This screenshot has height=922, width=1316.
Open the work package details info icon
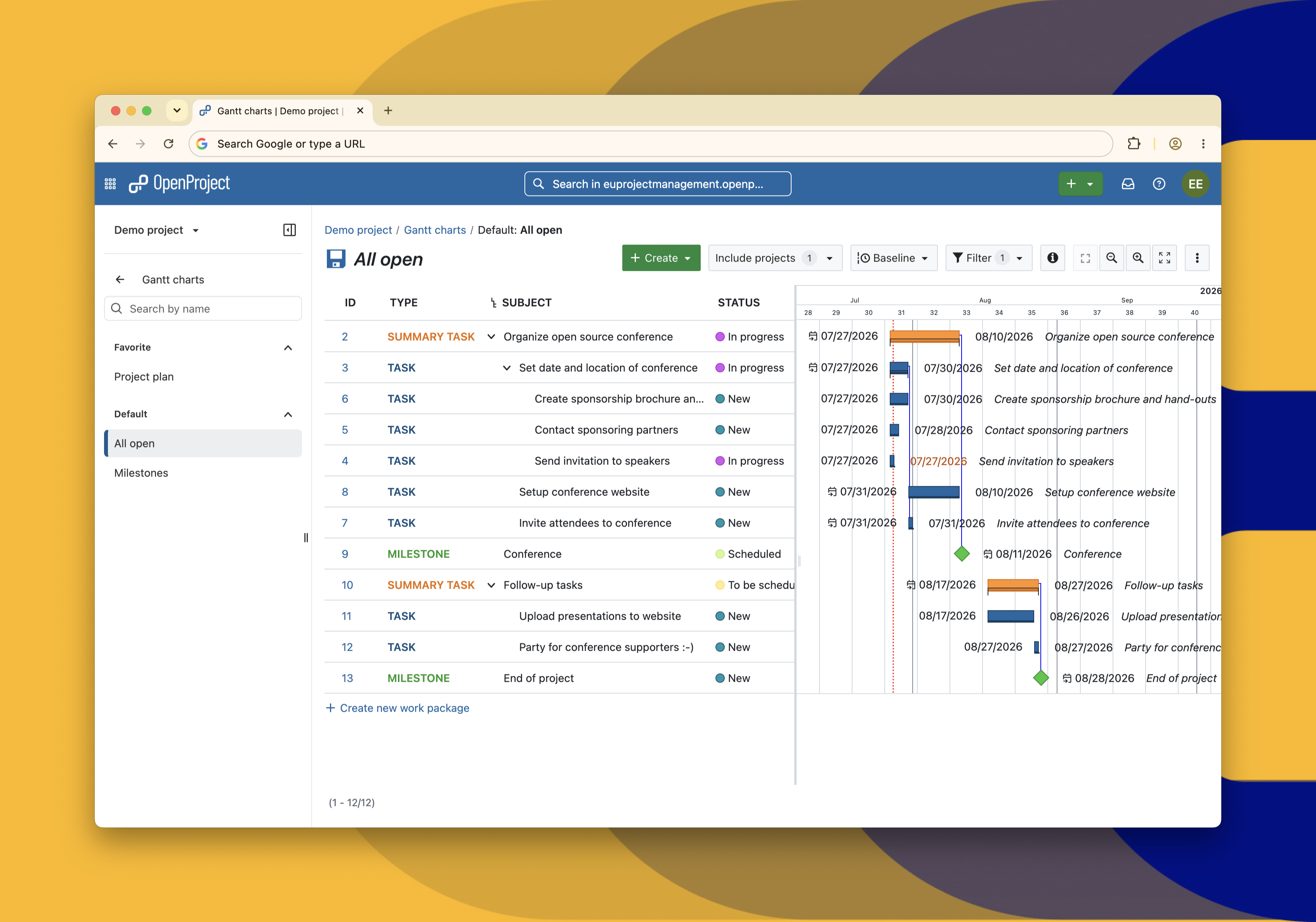tap(1052, 258)
